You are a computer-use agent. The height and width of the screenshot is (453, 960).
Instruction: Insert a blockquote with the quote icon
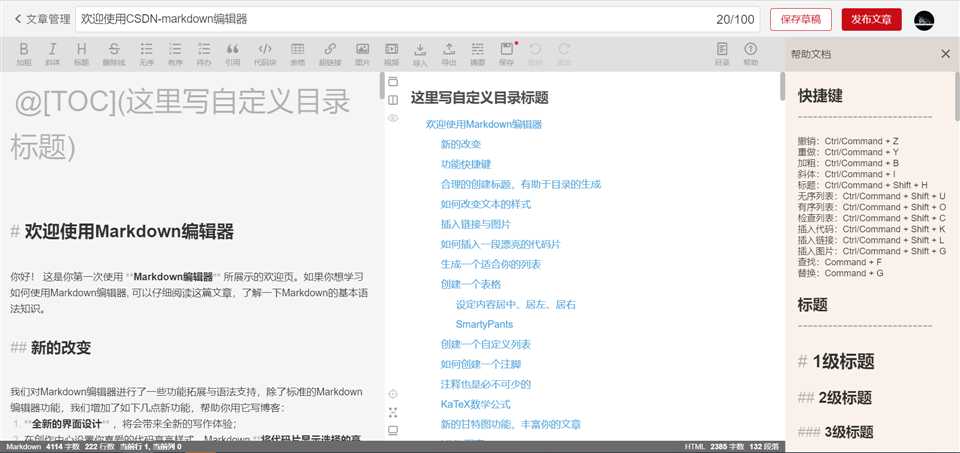tap(233, 54)
